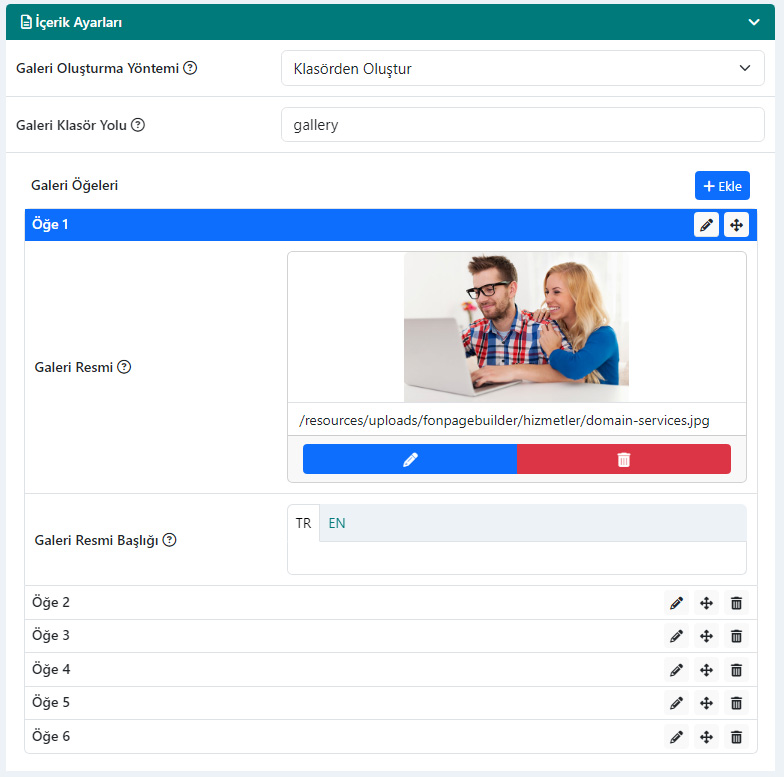
Task: Click the move arrows icon on Öğe 1
Action: [x=736, y=225]
